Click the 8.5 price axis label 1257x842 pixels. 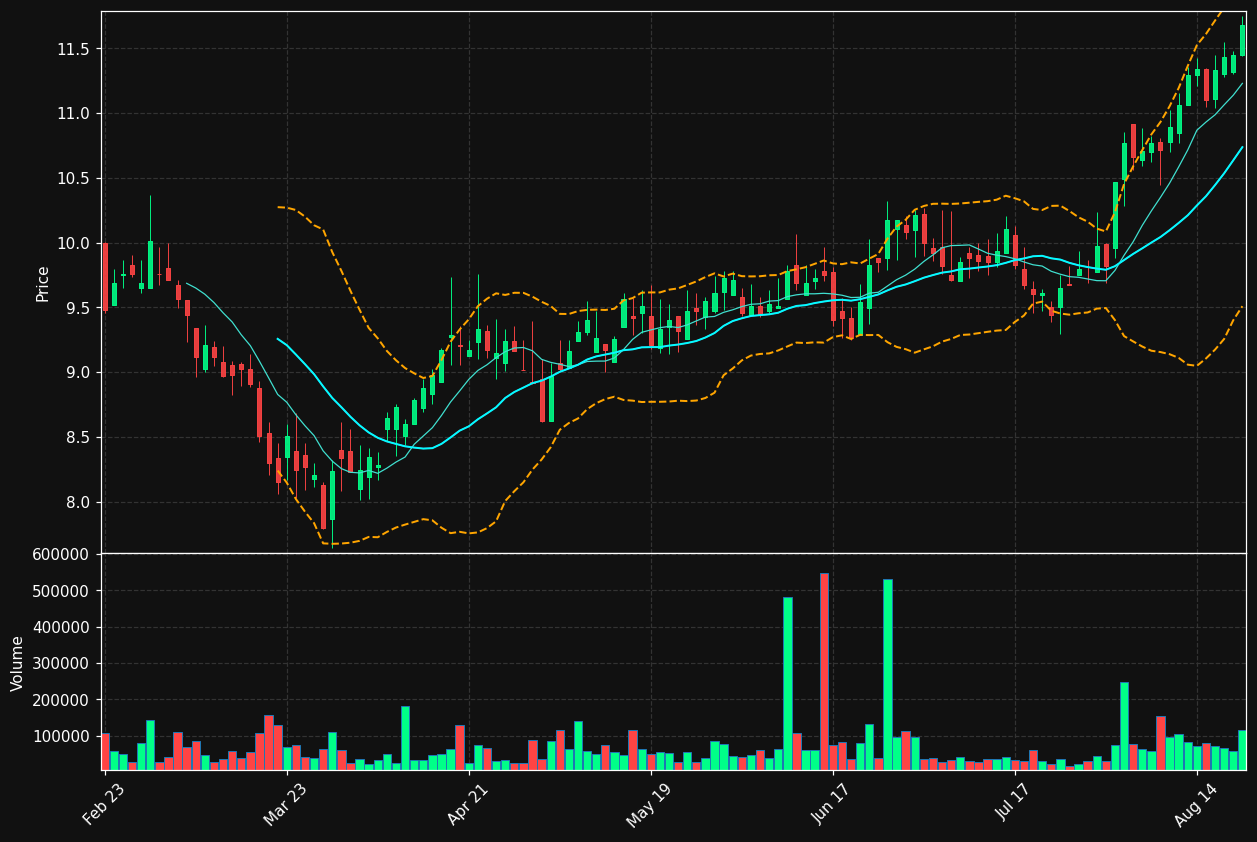76,437
